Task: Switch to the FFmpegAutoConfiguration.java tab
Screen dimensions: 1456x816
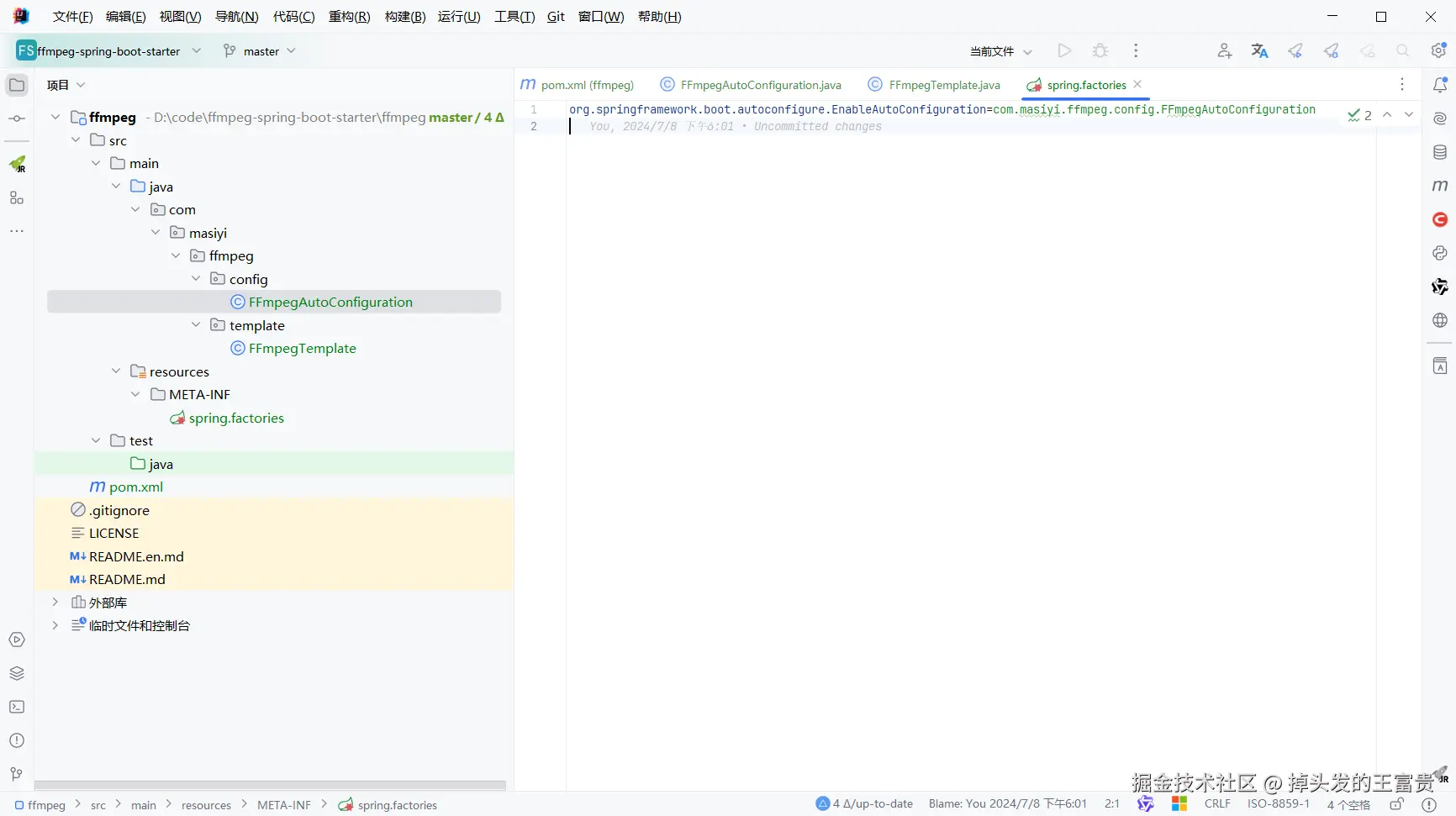Action: click(751, 85)
